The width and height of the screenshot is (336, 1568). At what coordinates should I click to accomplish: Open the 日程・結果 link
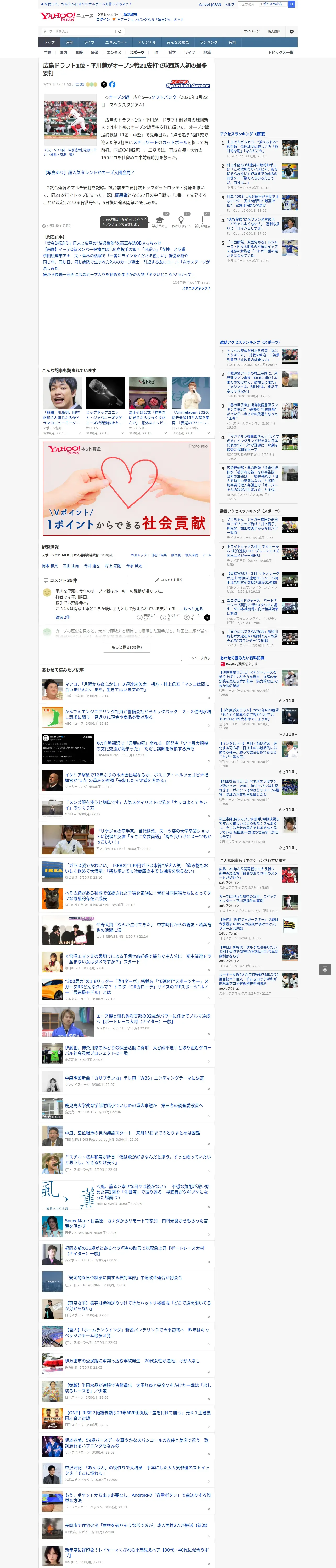pyautogui.click(x=159, y=555)
